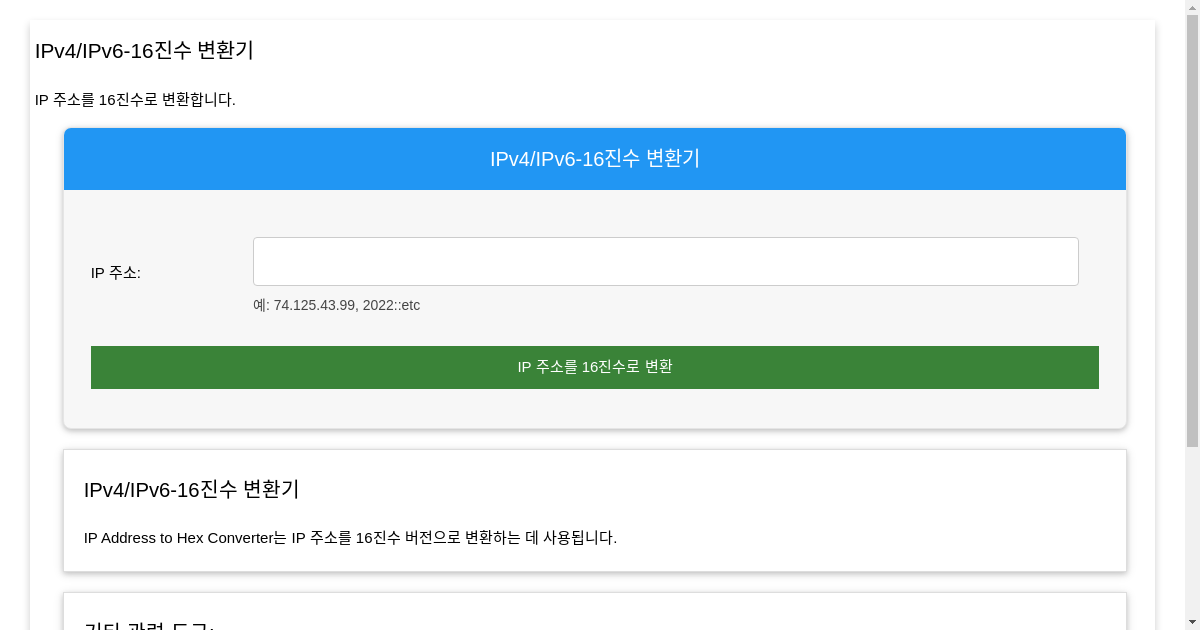Select the page heading 'IPv4/IPv6-16진수 변환기'
Screen dimensions: 1200x630
[144, 50]
